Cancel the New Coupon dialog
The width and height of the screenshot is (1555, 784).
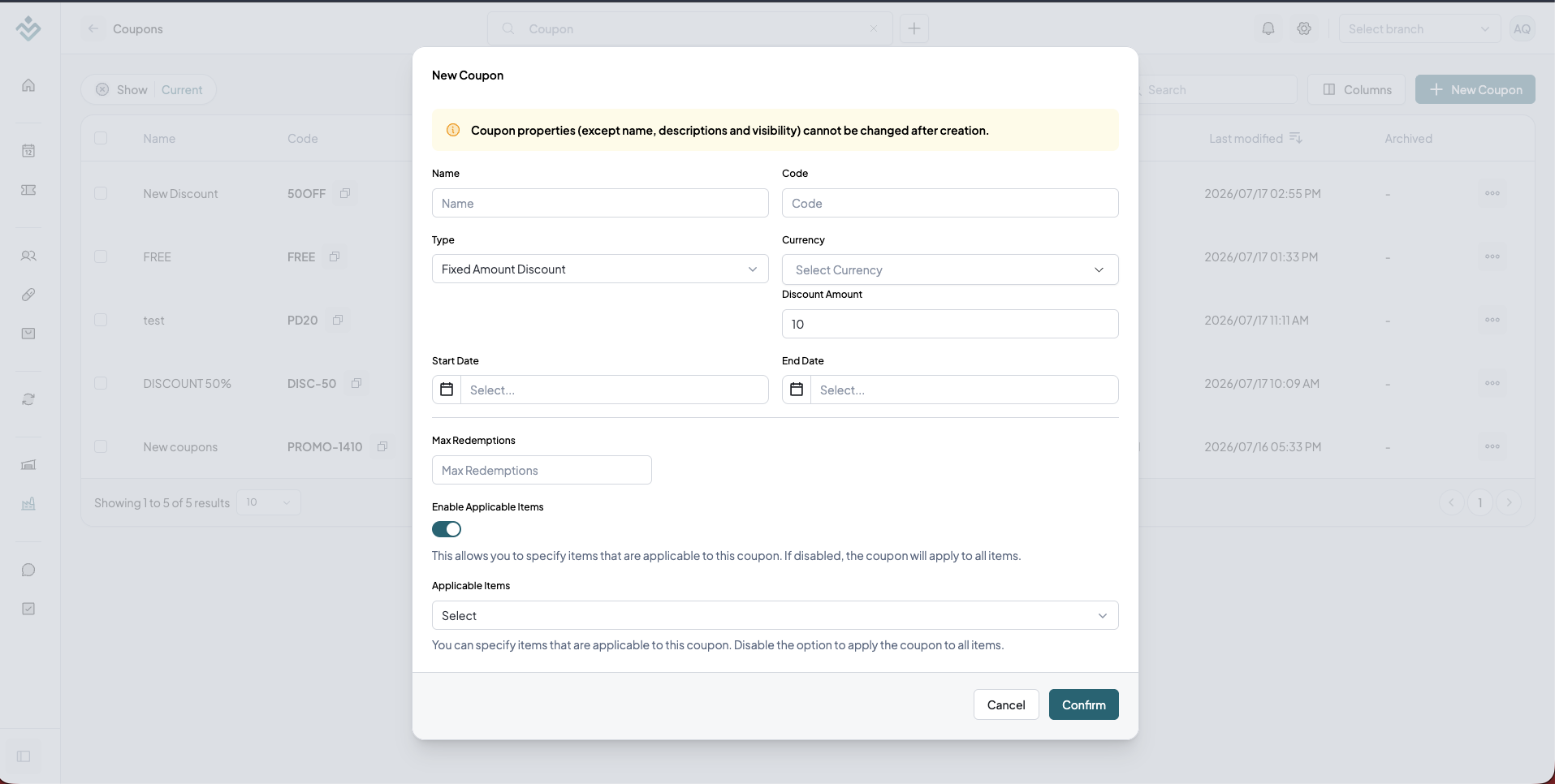coord(1006,704)
